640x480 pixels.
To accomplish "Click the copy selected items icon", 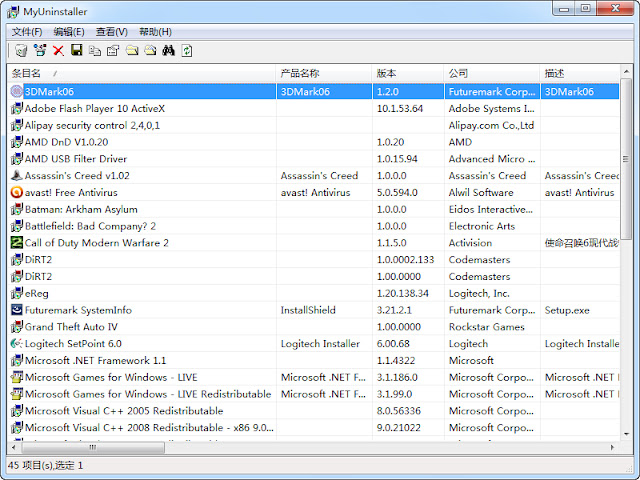I will (95, 51).
